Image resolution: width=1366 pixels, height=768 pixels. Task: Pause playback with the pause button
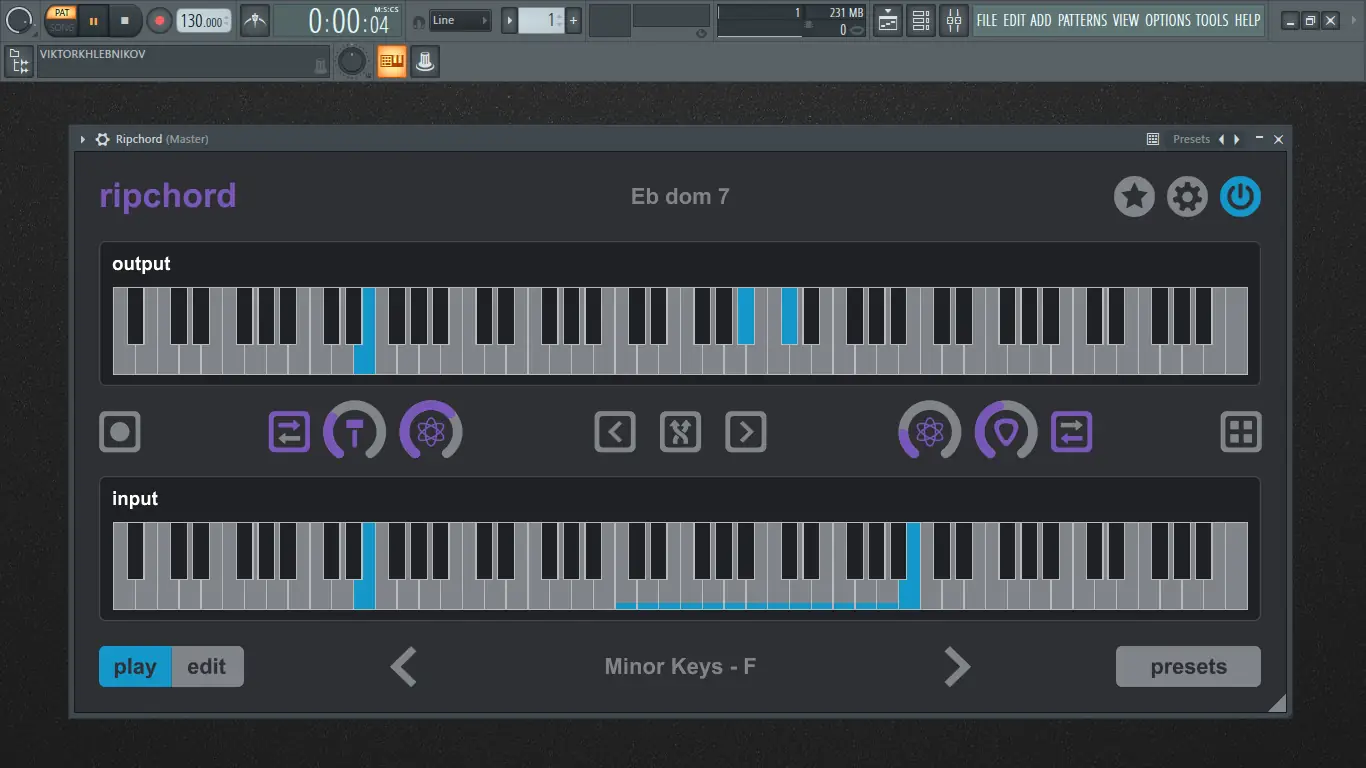[94, 20]
